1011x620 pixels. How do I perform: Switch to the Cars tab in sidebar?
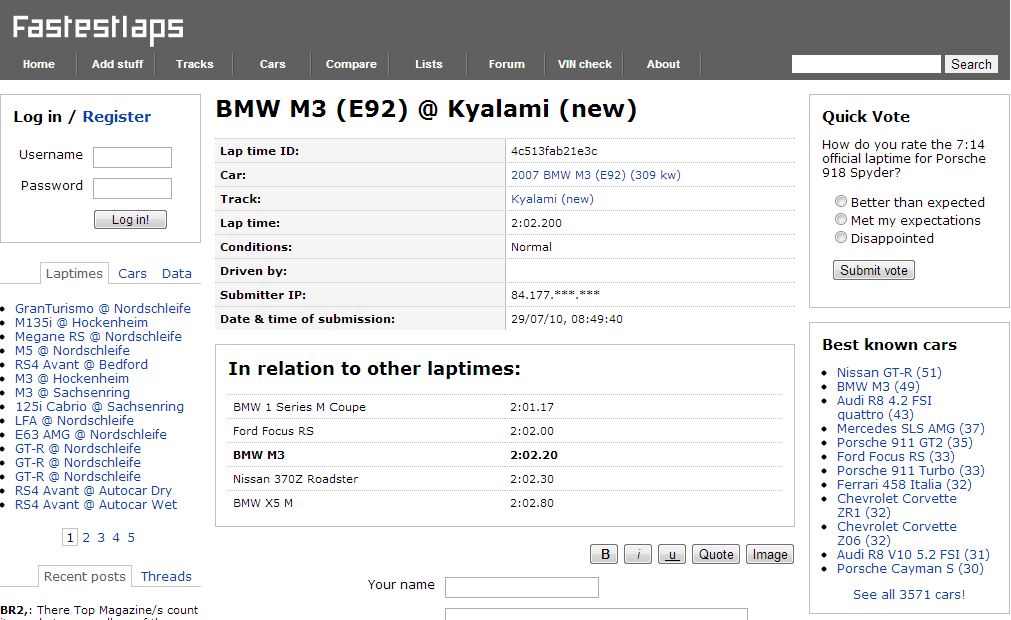pyautogui.click(x=132, y=273)
